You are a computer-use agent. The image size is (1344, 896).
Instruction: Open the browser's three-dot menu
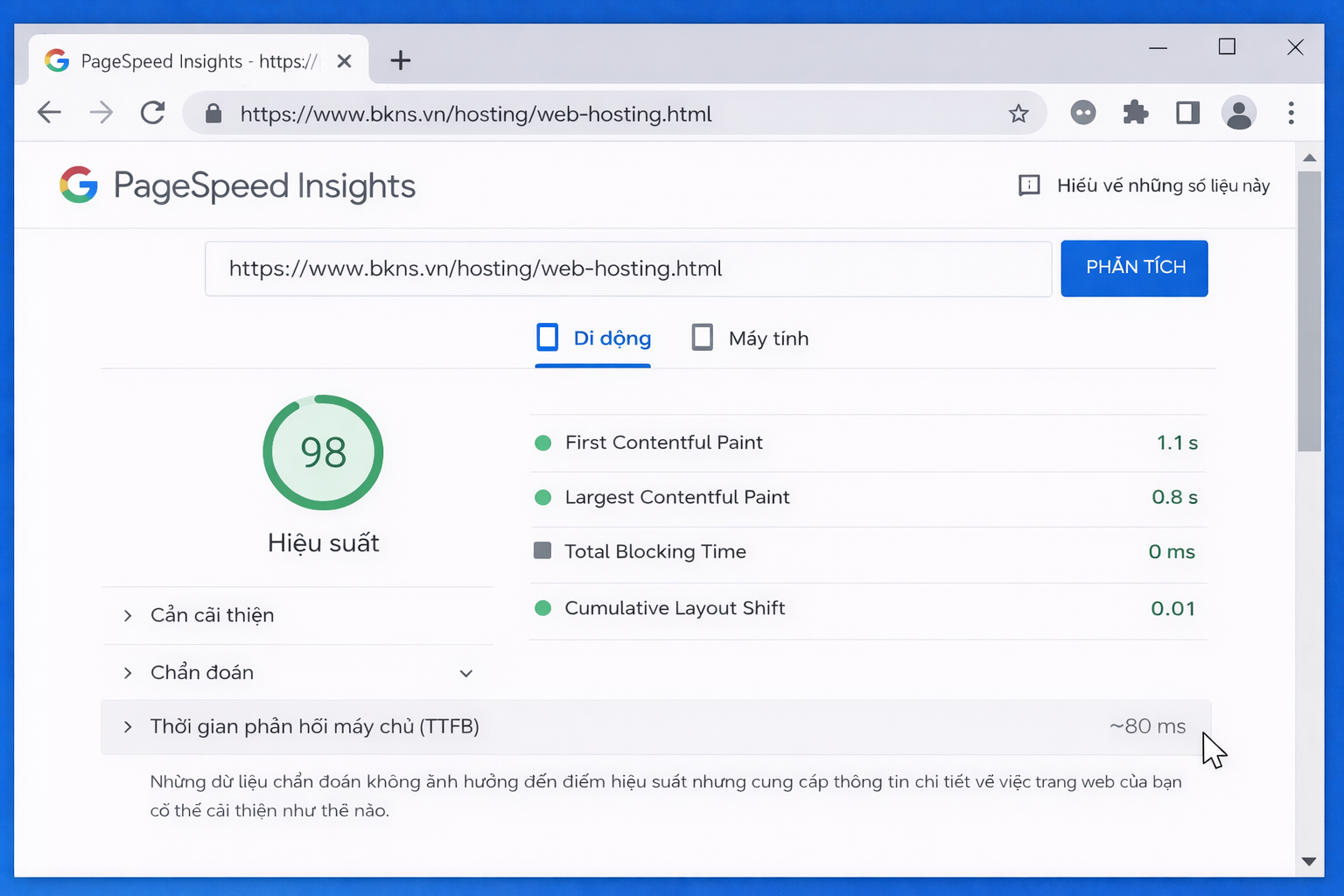click(x=1291, y=113)
